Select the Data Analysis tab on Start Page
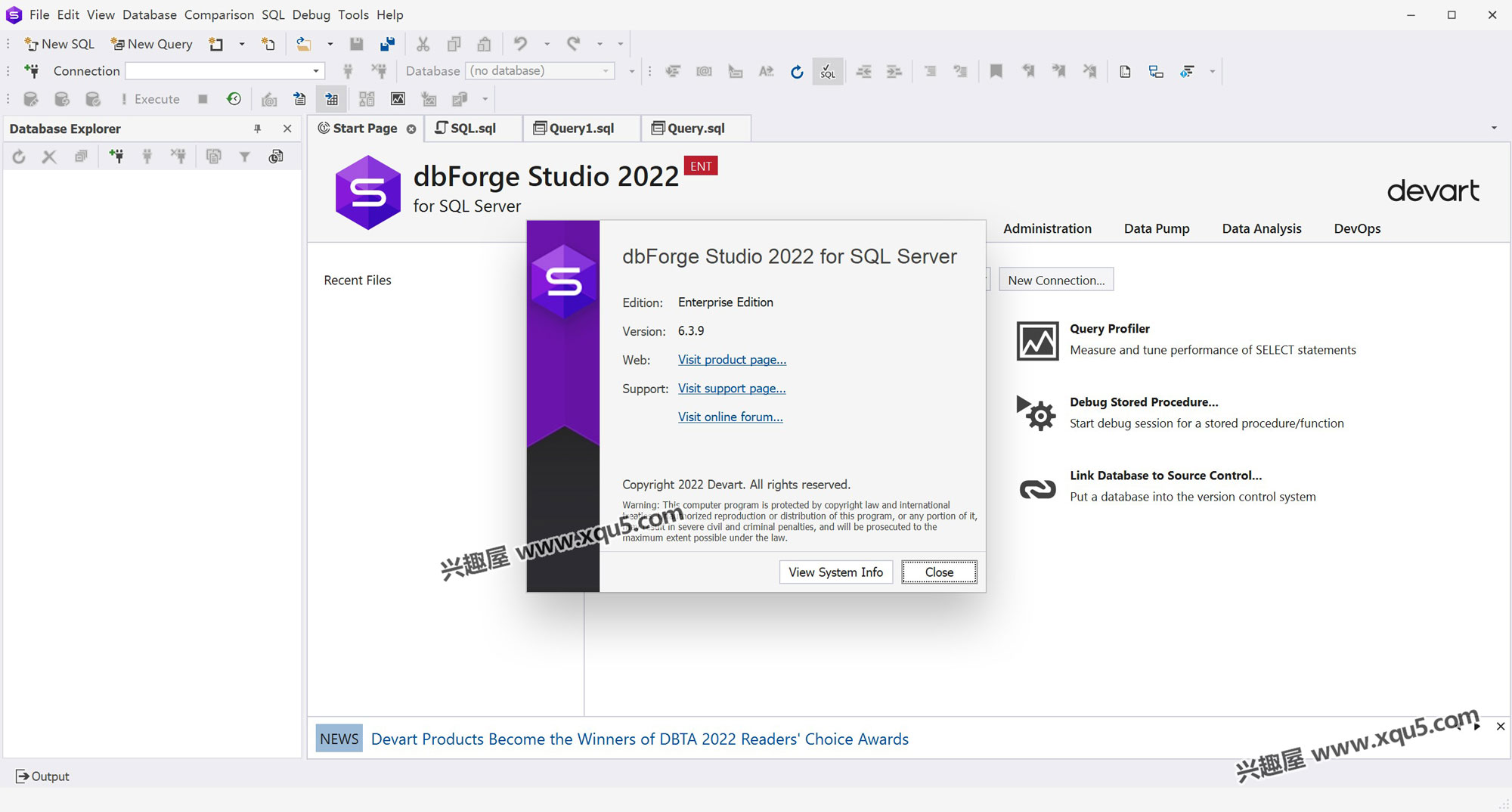 (x=1262, y=228)
